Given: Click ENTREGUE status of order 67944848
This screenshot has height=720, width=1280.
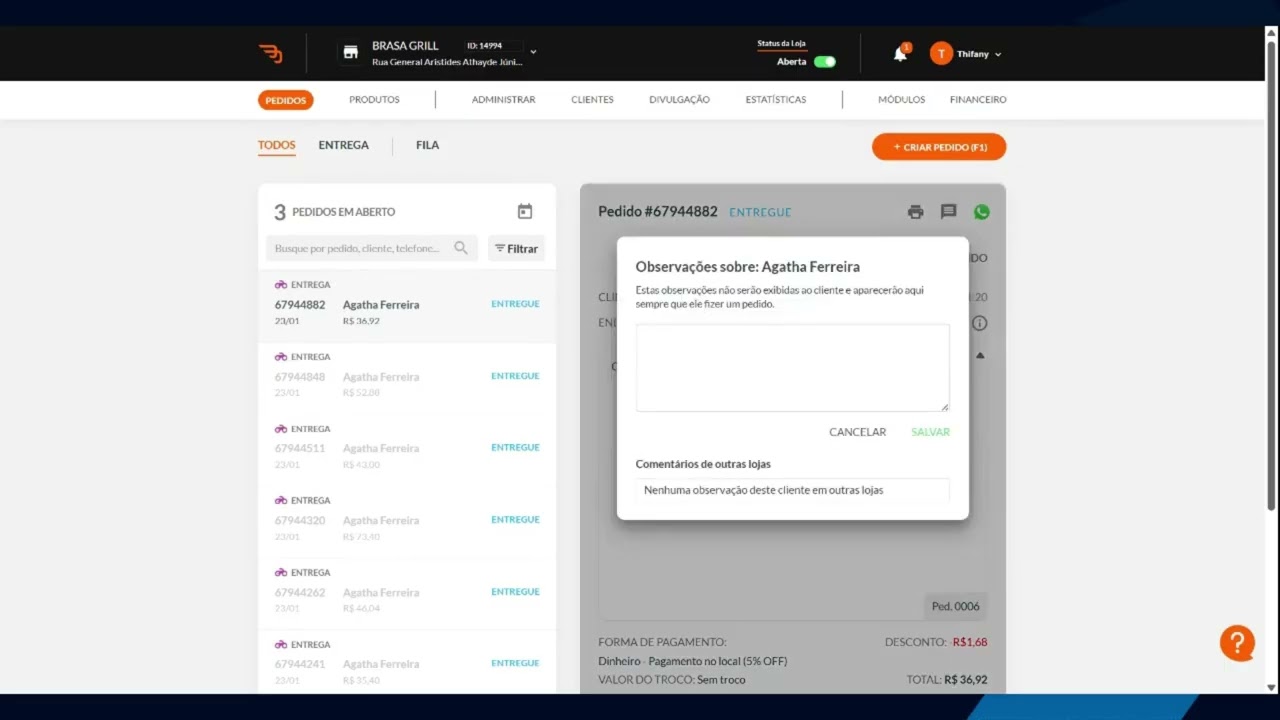Looking at the screenshot, I should (x=515, y=376).
